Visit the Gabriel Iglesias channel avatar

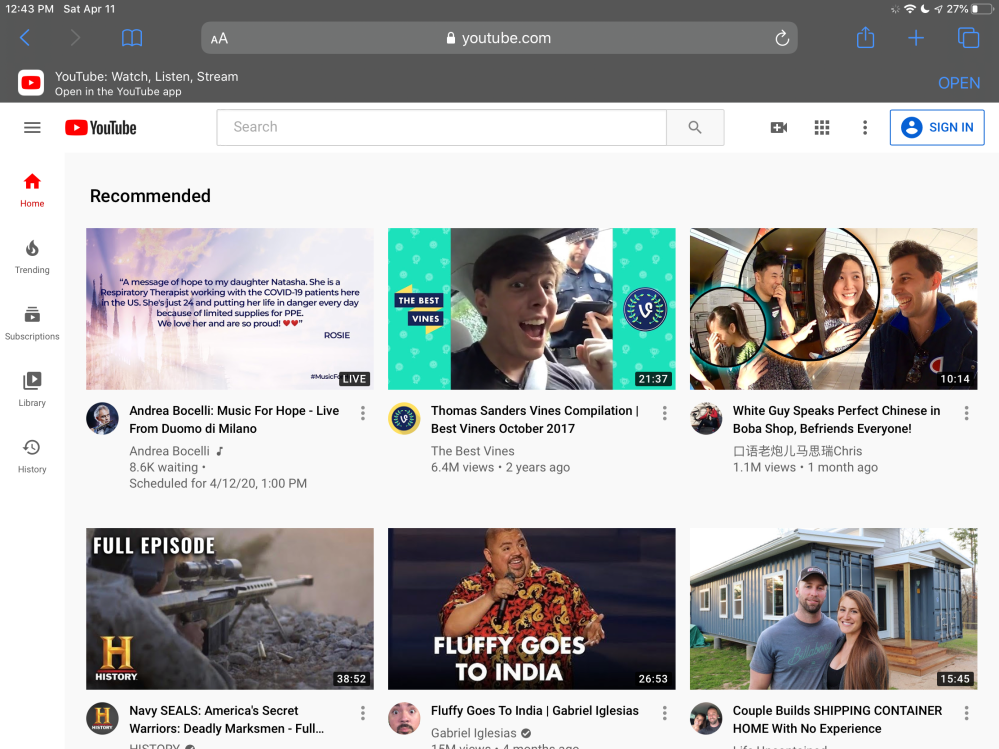point(404,719)
